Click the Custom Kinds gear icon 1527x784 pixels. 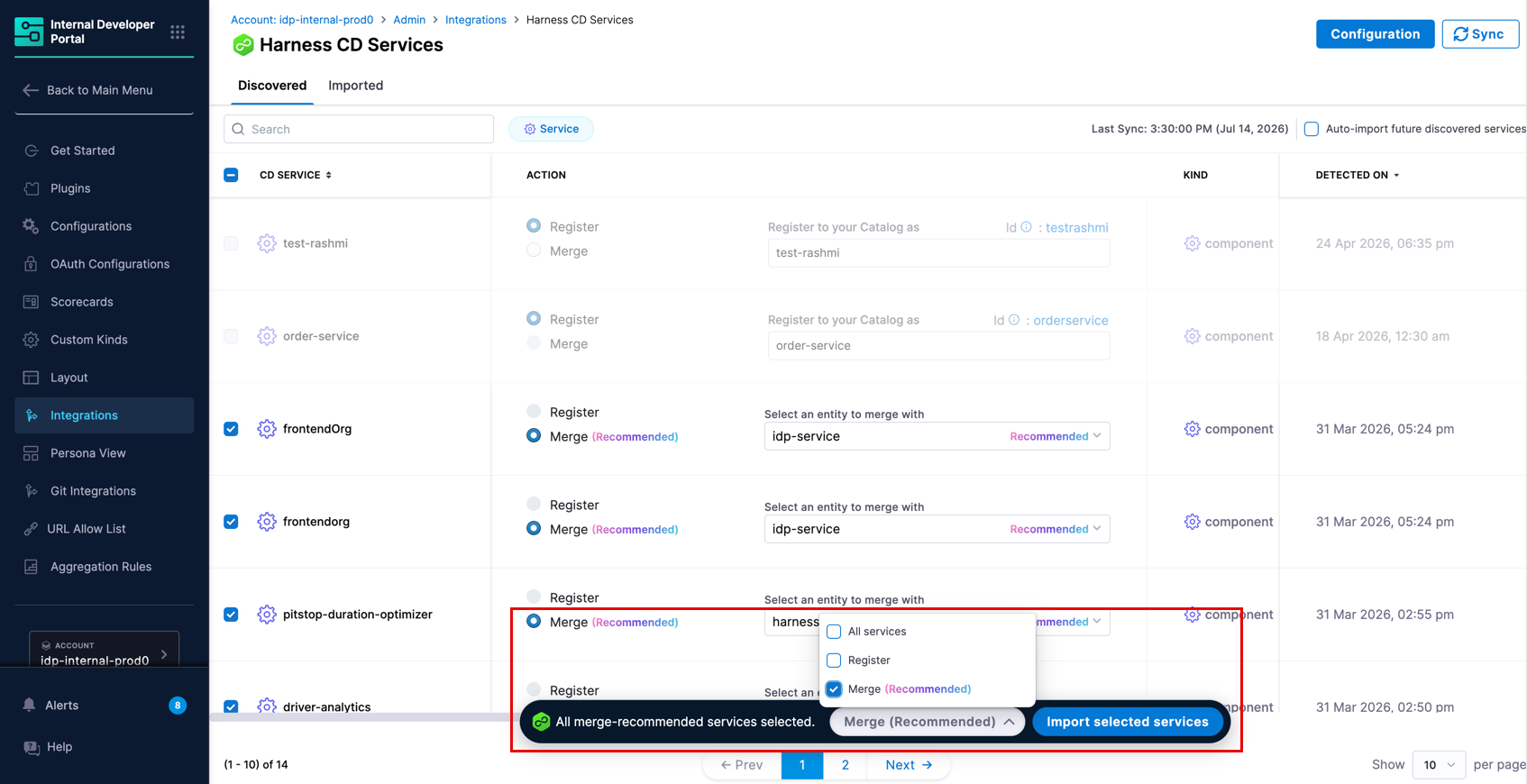tap(32, 340)
